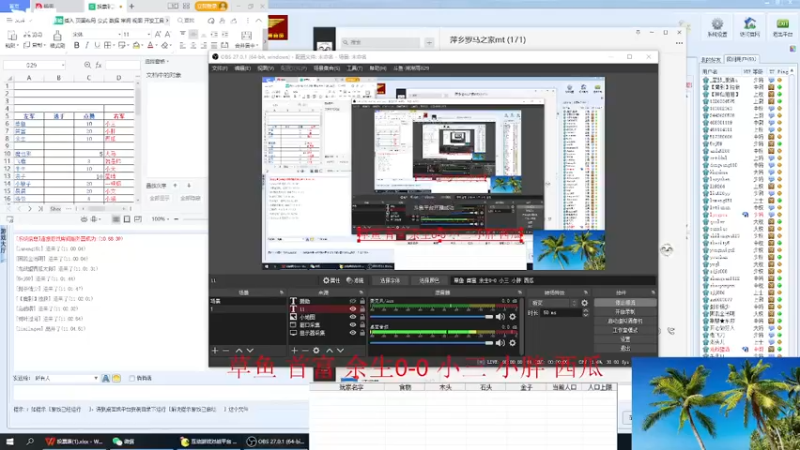The image size is (800, 450).
Task: Open font size dropdown in WPS
Action: pyautogui.click(x=148, y=34)
